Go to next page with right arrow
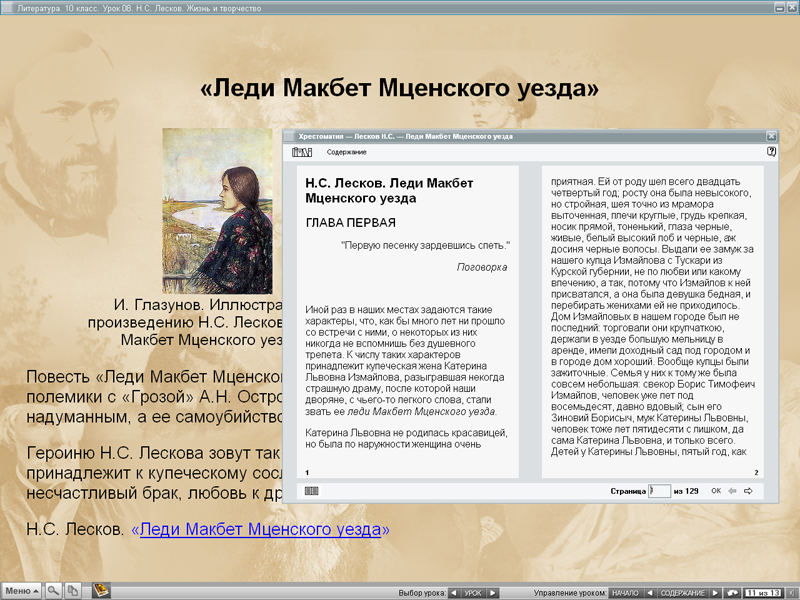 748,491
